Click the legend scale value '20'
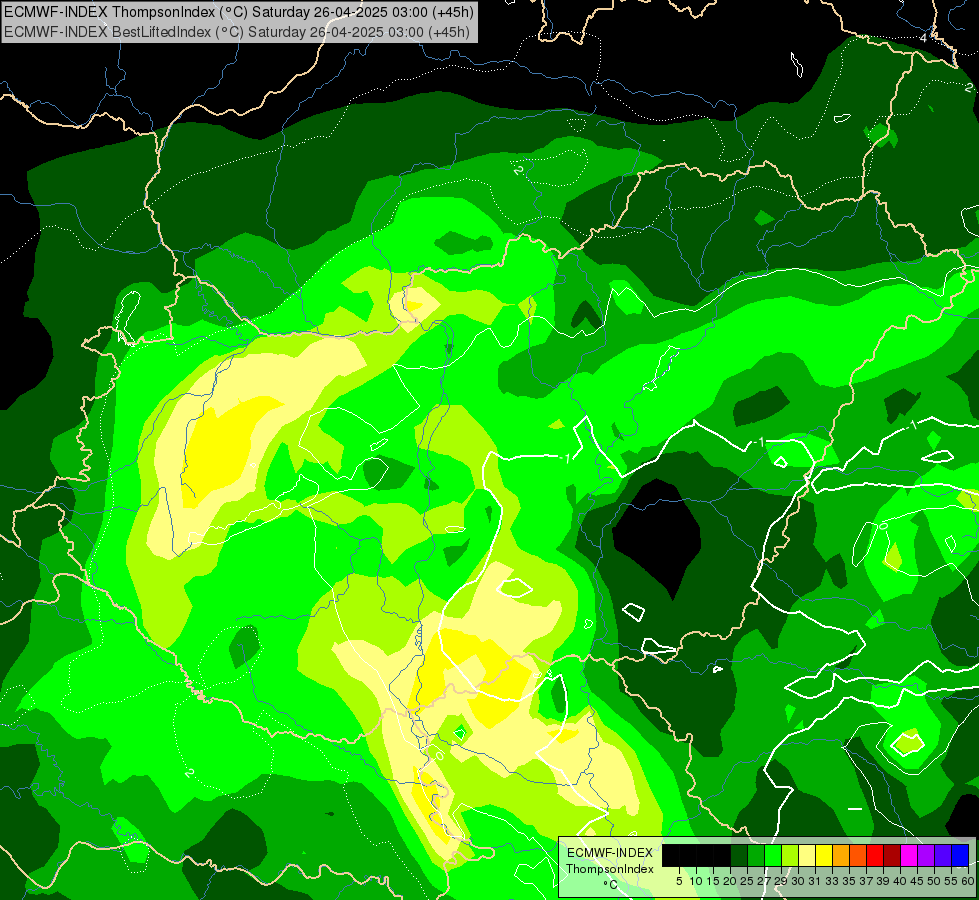Viewport: 979px width, 900px height. pyautogui.click(x=730, y=881)
